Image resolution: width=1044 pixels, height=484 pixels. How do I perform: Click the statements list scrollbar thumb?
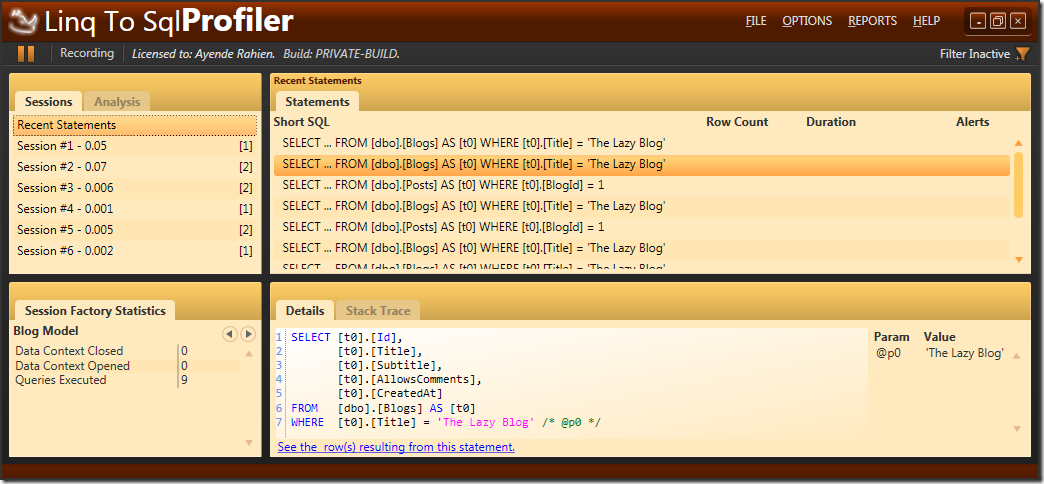tap(1018, 184)
